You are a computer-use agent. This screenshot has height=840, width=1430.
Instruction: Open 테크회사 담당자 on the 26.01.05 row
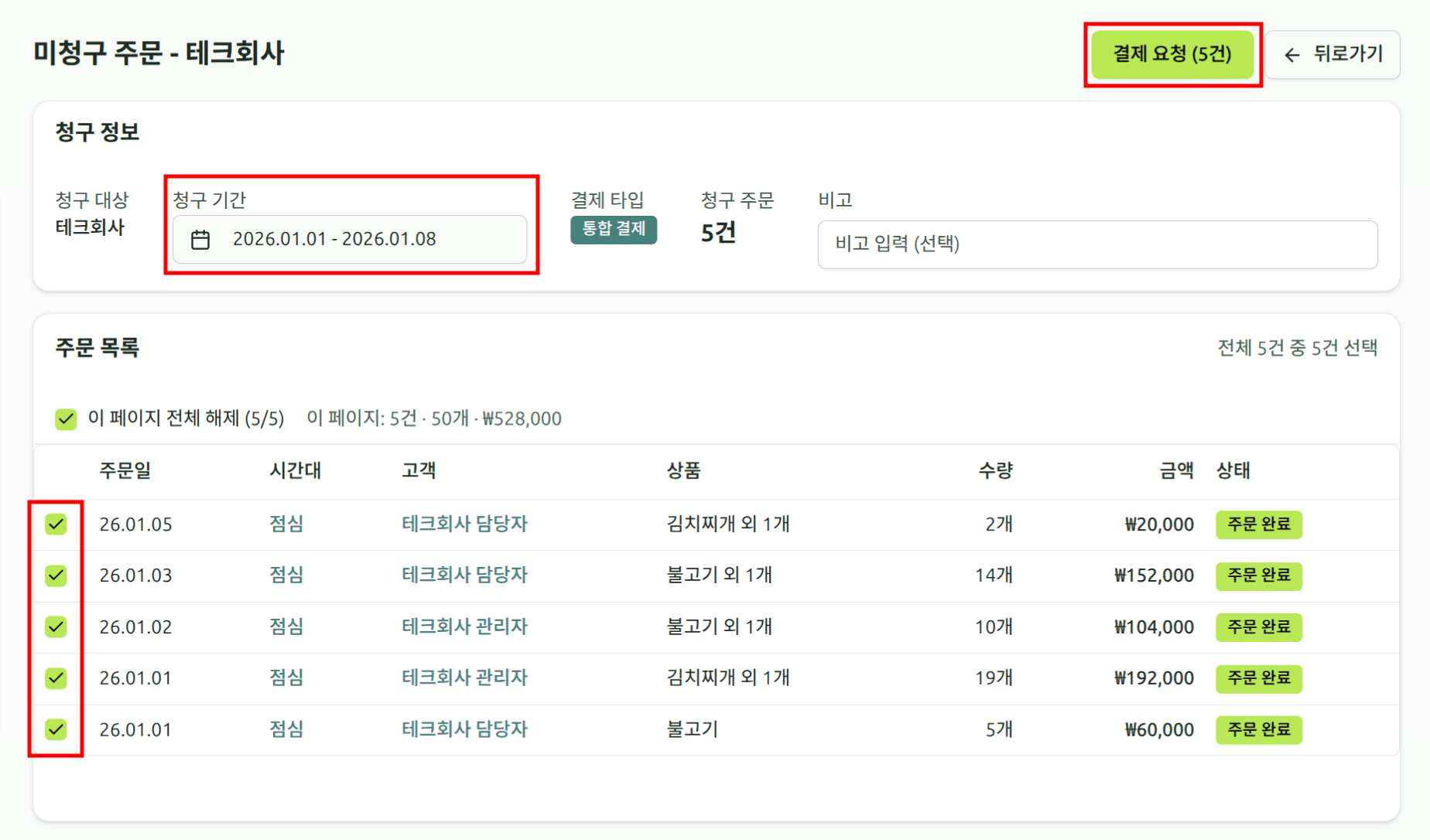click(x=464, y=524)
